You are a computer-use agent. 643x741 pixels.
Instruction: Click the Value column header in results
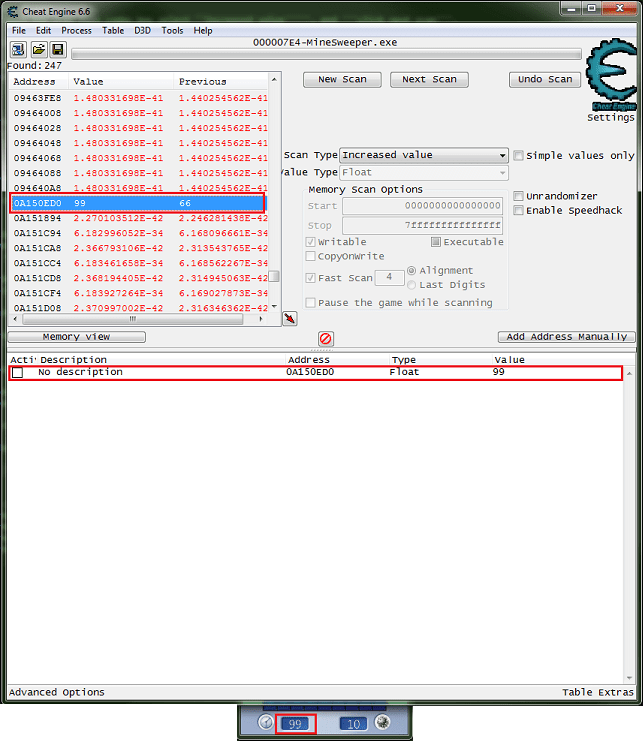point(121,82)
